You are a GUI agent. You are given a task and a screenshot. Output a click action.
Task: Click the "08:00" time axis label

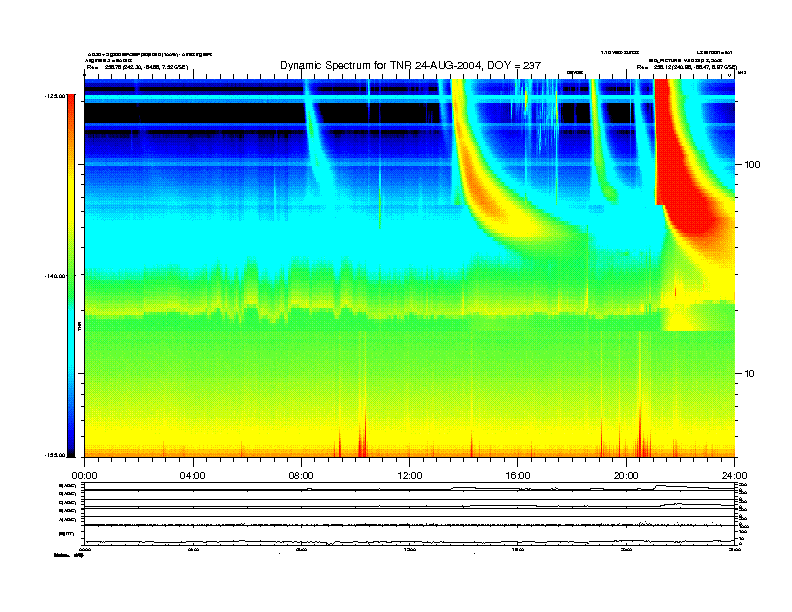pos(301,476)
